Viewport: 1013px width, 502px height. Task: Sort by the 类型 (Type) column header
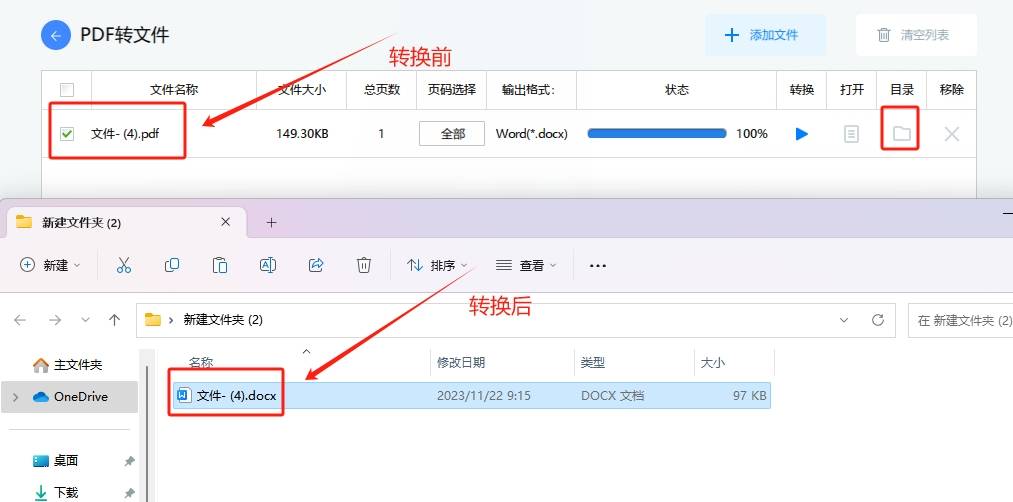tap(592, 363)
